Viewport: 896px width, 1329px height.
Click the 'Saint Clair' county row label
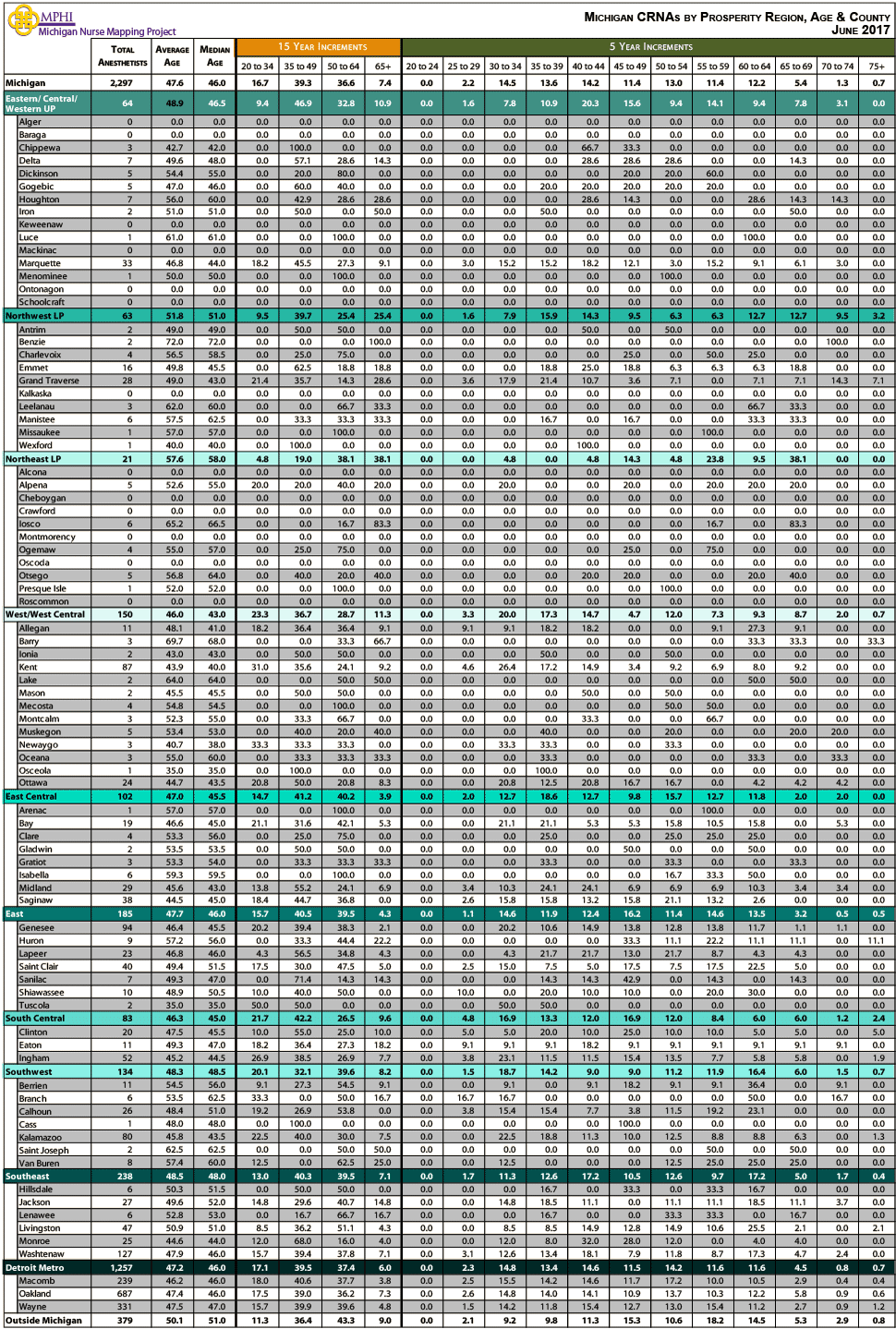pyautogui.click(x=39, y=966)
